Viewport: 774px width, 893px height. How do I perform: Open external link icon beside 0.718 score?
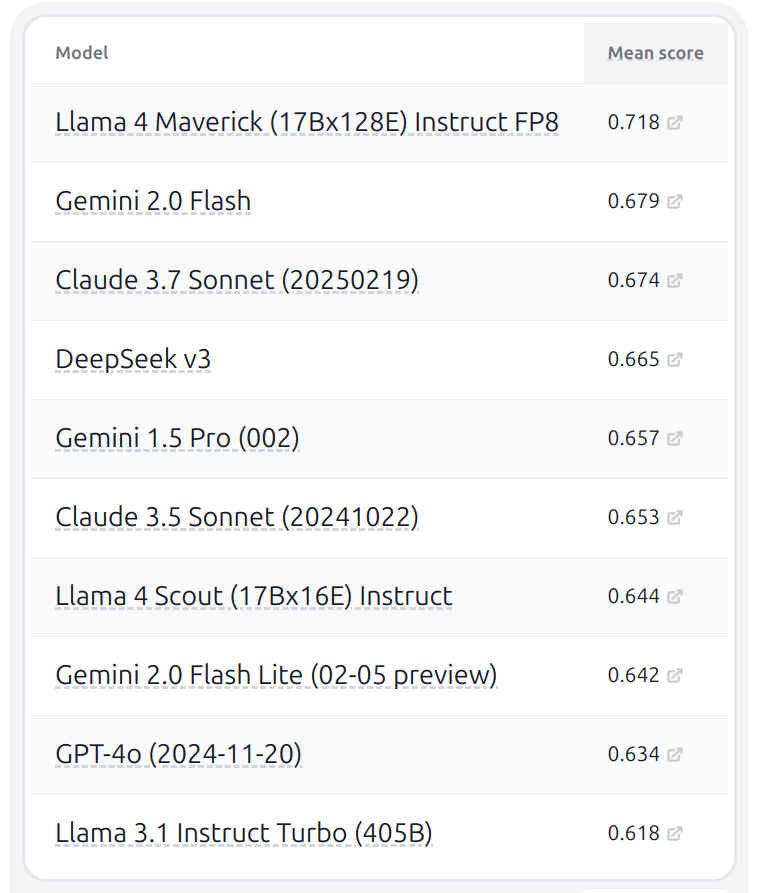pyautogui.click(x=675, y=123)
